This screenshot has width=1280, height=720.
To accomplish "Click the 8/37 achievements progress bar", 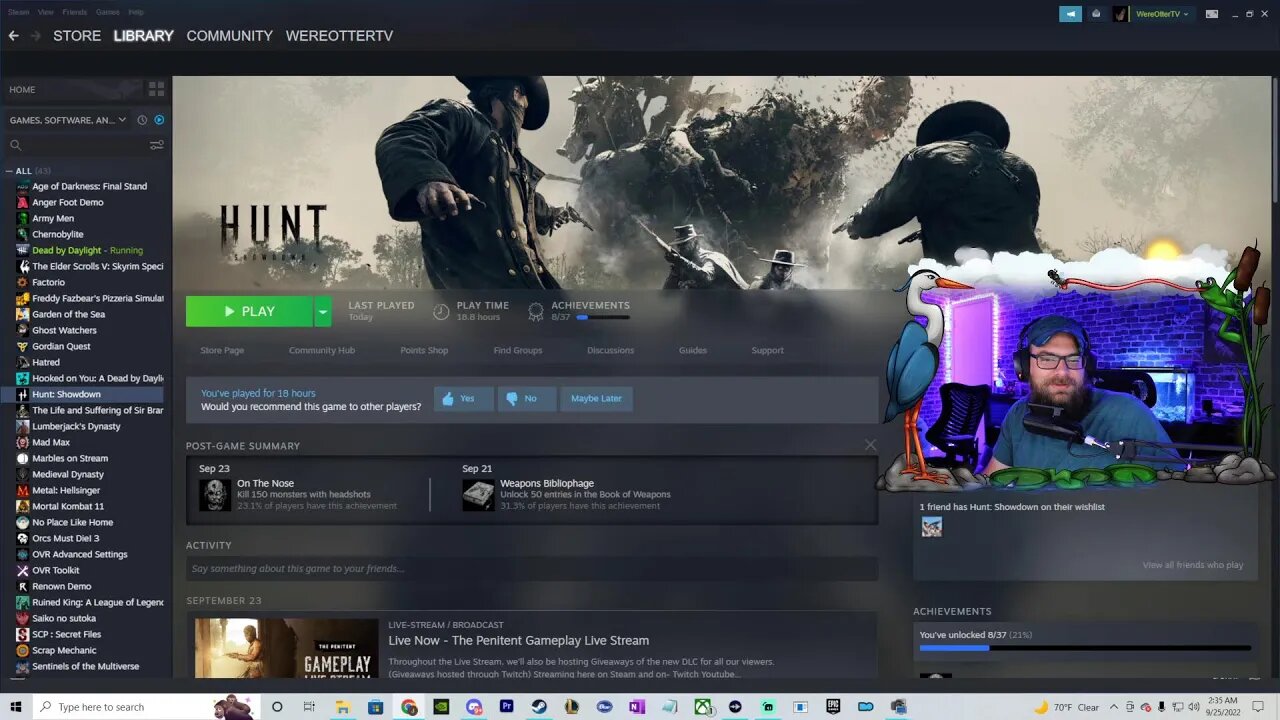I will [x=603, y=317].
